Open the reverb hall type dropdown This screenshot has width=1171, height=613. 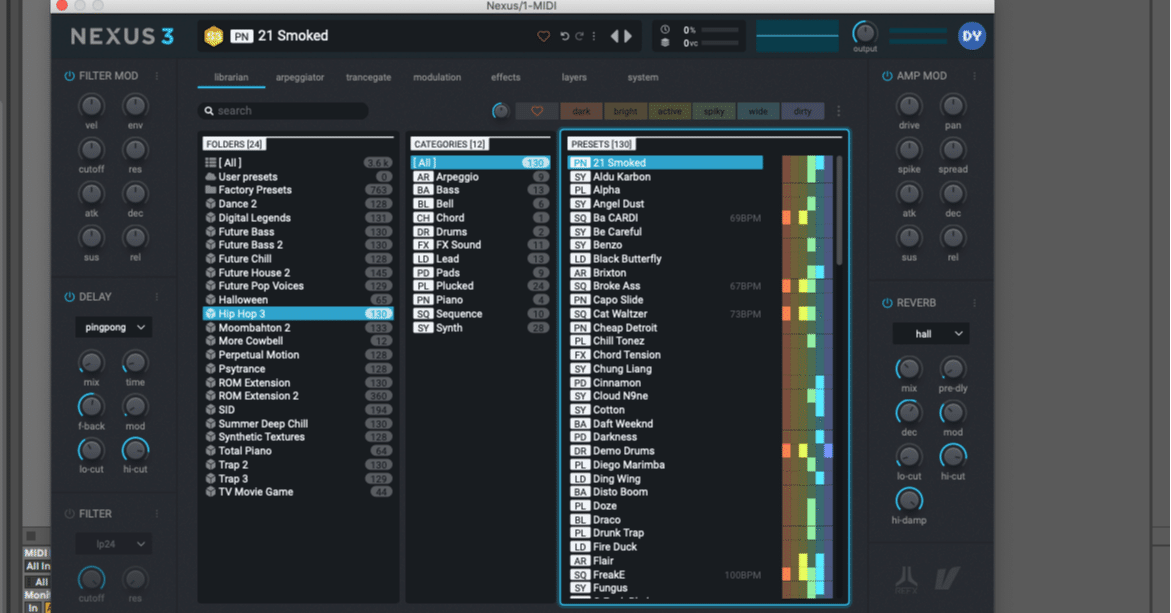(x=931, y=334)
